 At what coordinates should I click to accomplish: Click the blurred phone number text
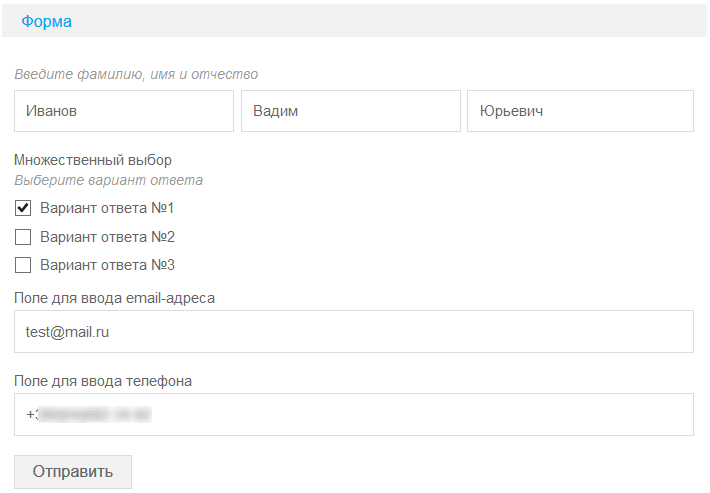(93, 414)
